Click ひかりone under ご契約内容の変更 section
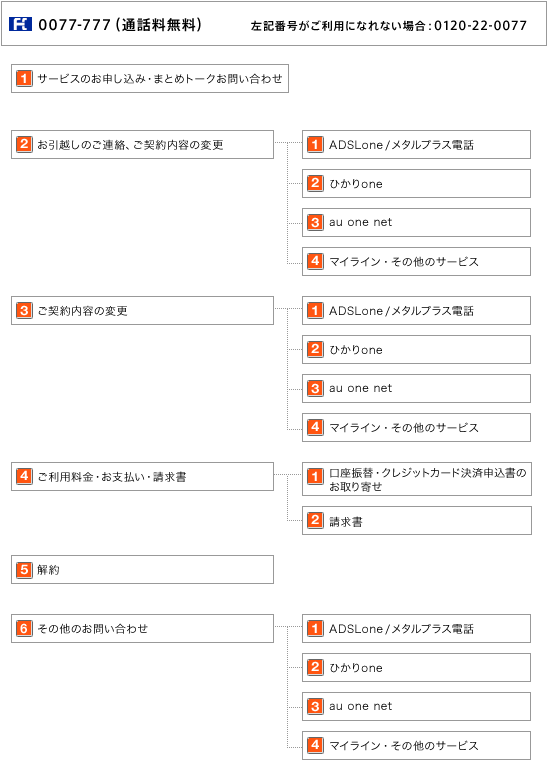 pos(416,349)
